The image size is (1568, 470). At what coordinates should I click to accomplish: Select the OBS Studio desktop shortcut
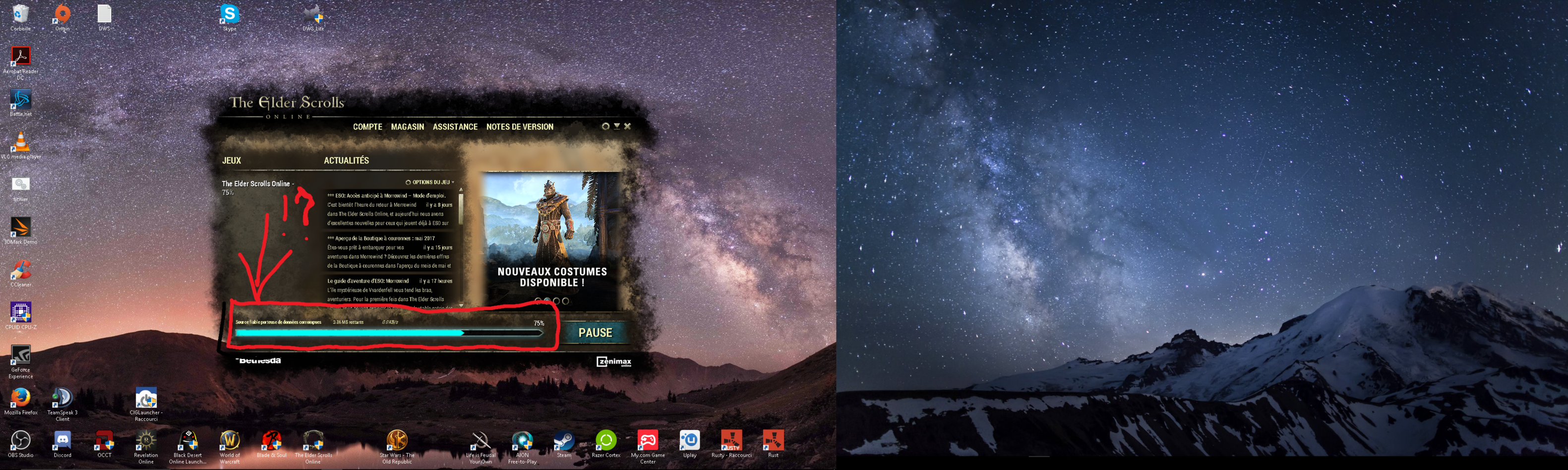tap(21, 444)
